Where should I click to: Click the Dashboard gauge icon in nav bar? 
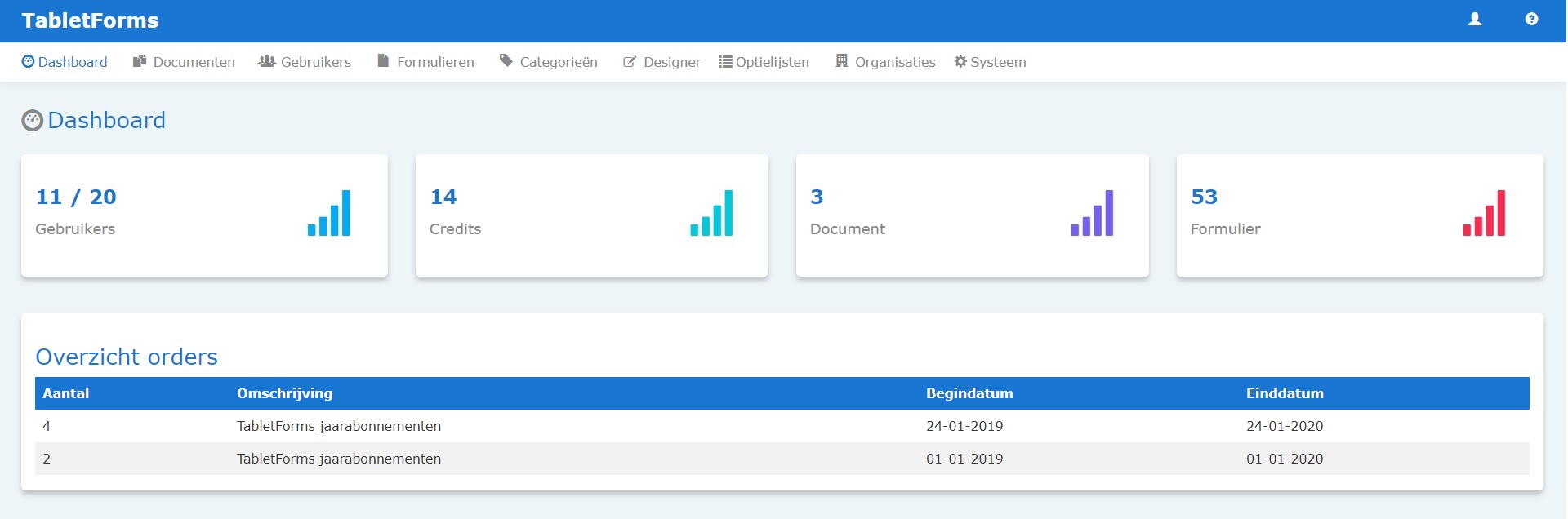pos(28,61)
